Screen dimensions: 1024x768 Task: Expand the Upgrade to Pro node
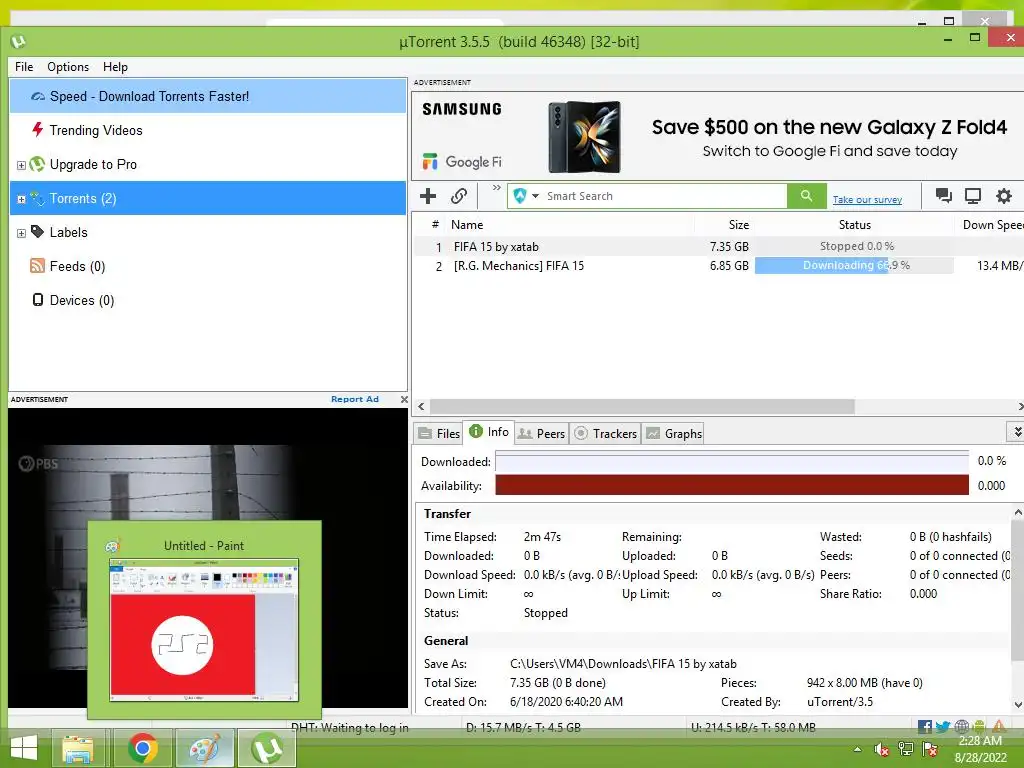click(x=21, y=165)
